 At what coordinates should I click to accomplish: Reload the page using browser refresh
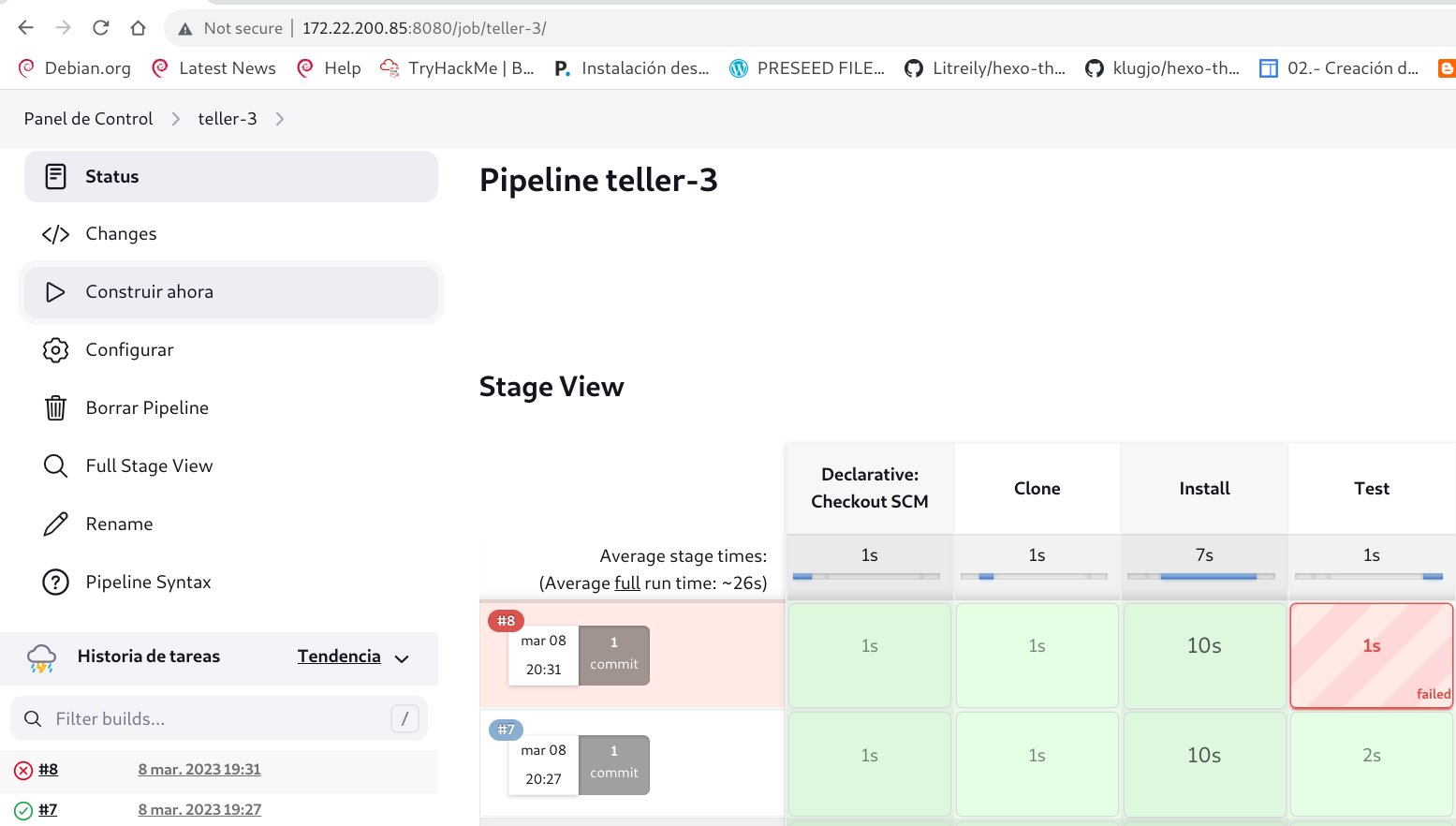pyautogui.click(x=101, y=28)
